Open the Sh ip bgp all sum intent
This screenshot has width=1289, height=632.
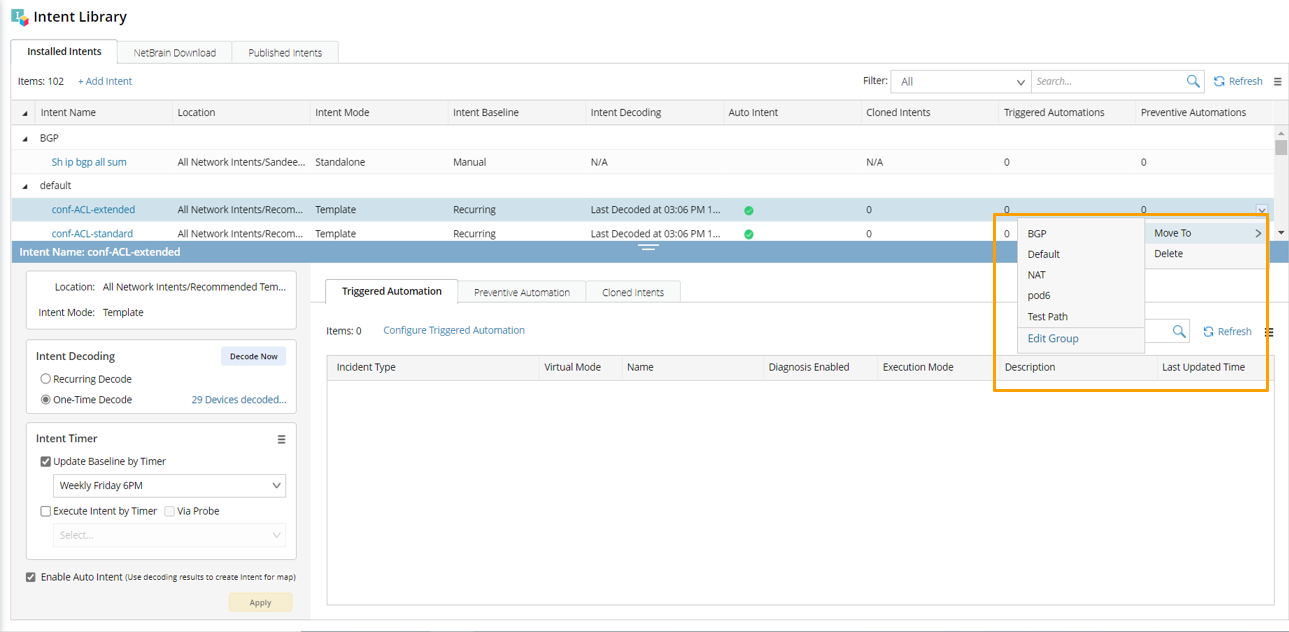pyautogui.click(x=89, y=162)
